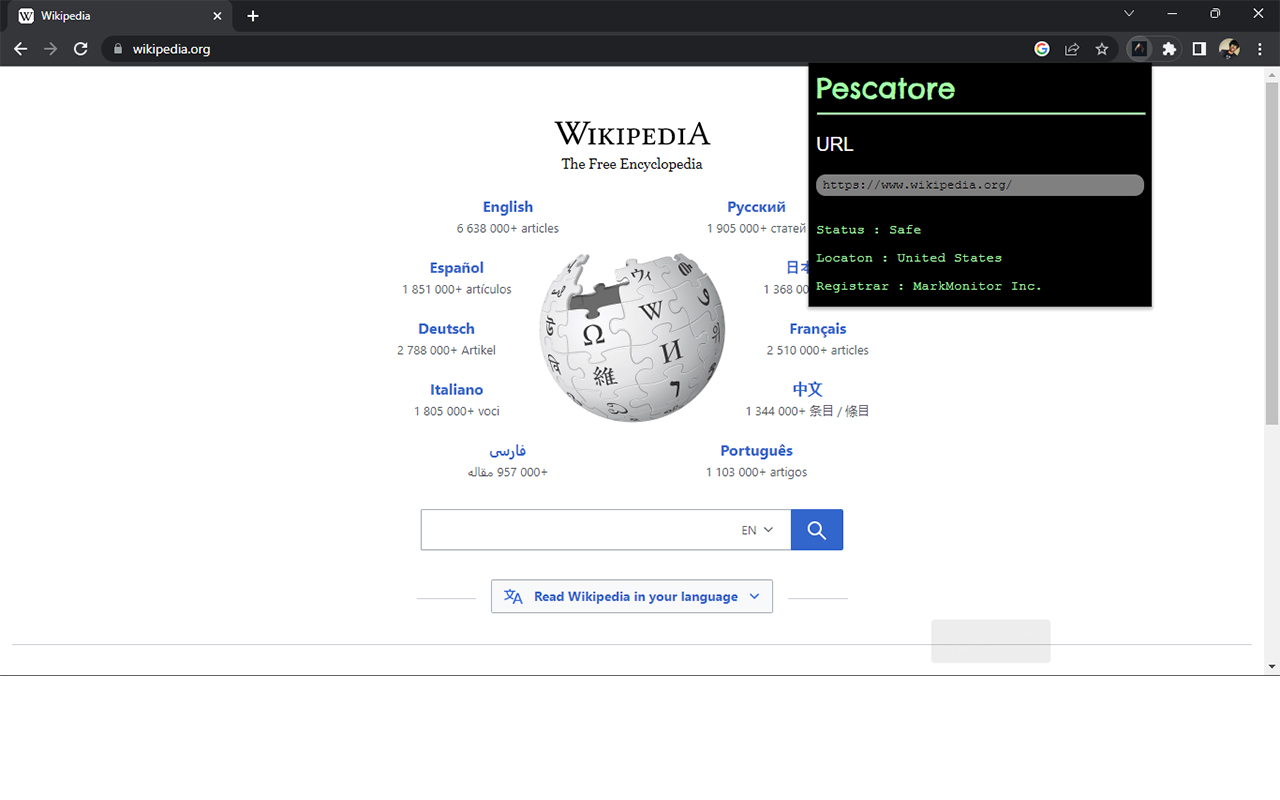
Task: Click '1 103 000+ artigos' text
Action: click(756, 473)
